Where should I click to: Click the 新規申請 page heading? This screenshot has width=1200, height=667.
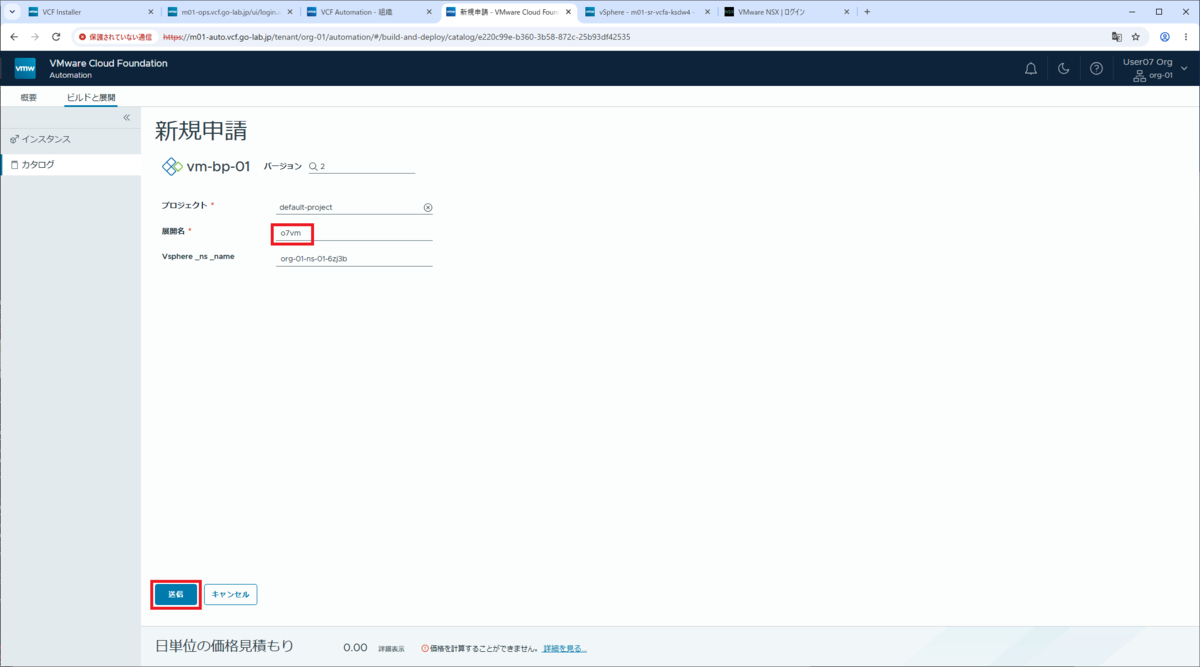click(x=201, y=131)
